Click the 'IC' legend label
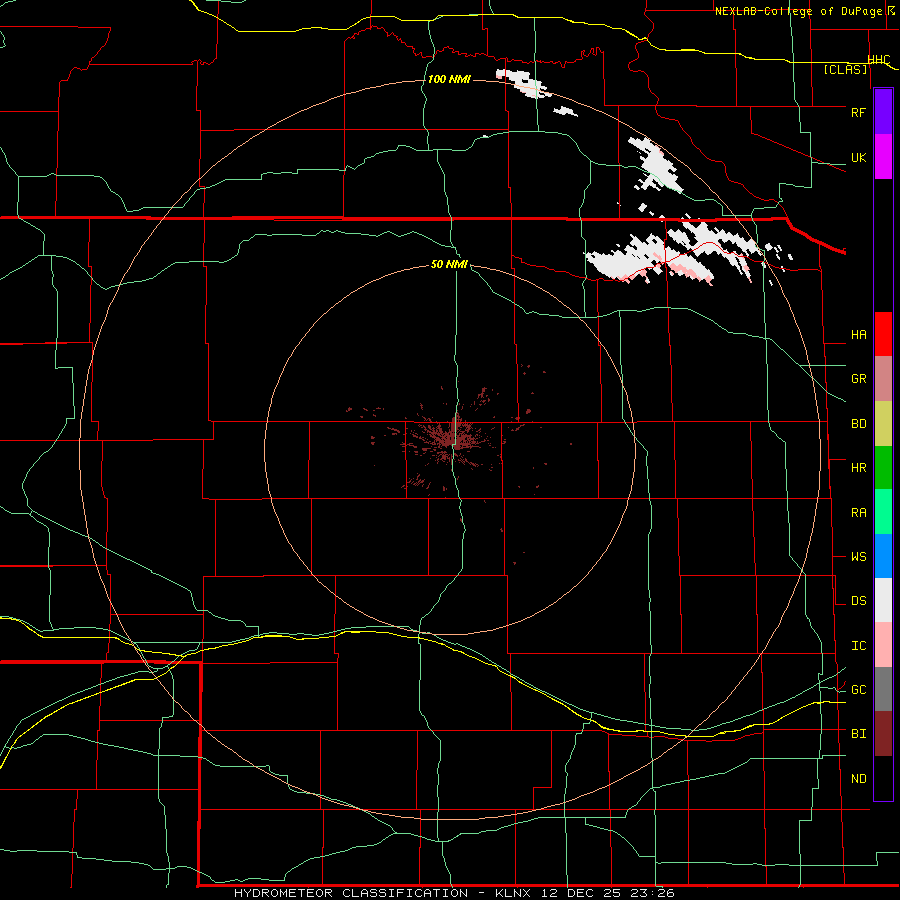 [x=858, y=646]
